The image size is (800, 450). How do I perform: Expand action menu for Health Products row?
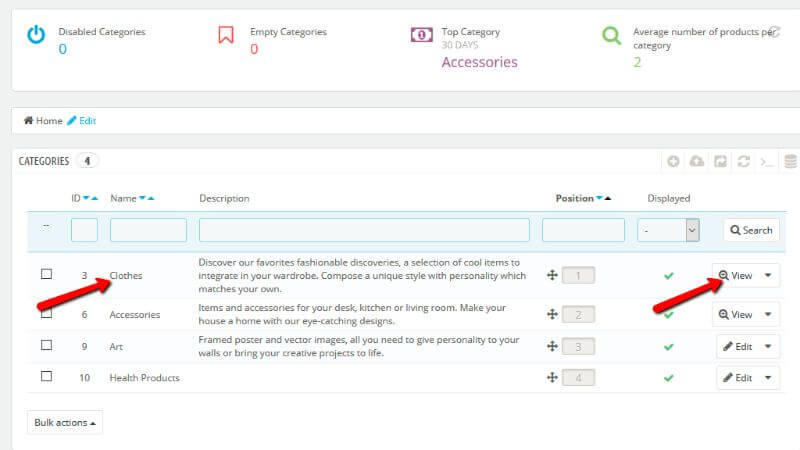click(768, 378)
